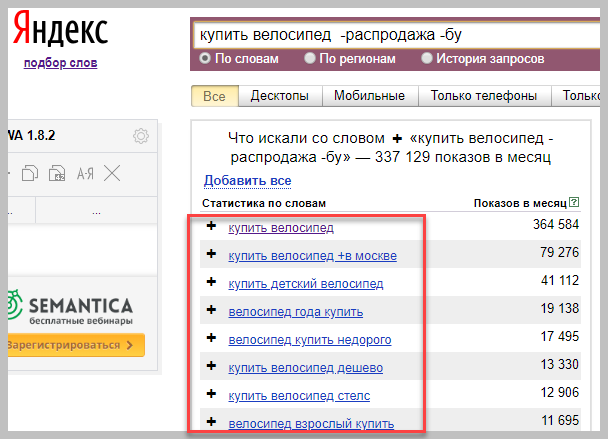Click the 'Зарегистрироваться' button in the Semantica banner
This screenshot has width=608, height=439.
[74, 345]
